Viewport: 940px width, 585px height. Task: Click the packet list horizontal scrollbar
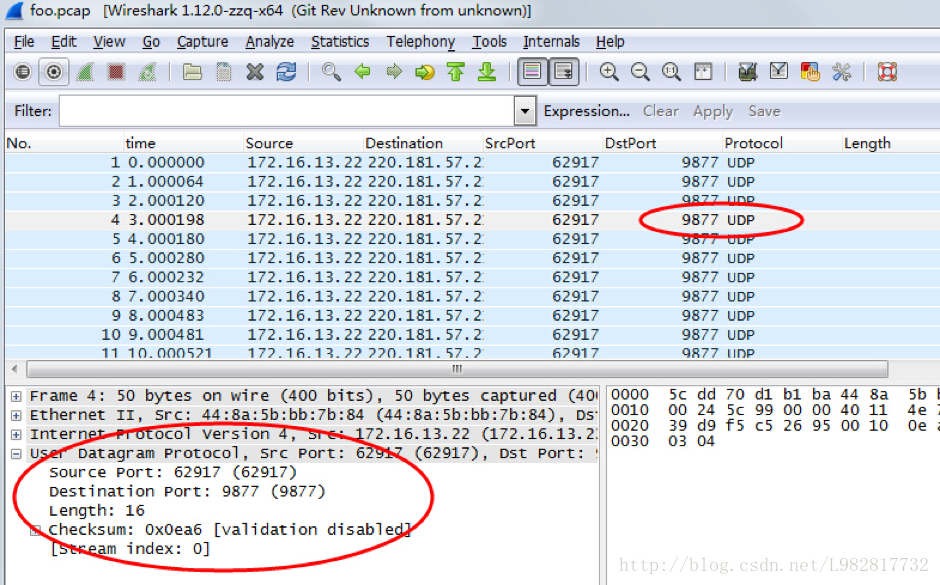click(457, 369)
